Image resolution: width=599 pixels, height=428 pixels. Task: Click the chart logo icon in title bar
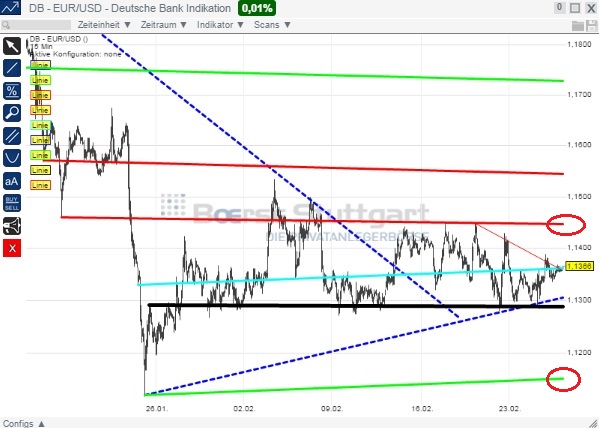pyautogui.click(x=10, y=7)
